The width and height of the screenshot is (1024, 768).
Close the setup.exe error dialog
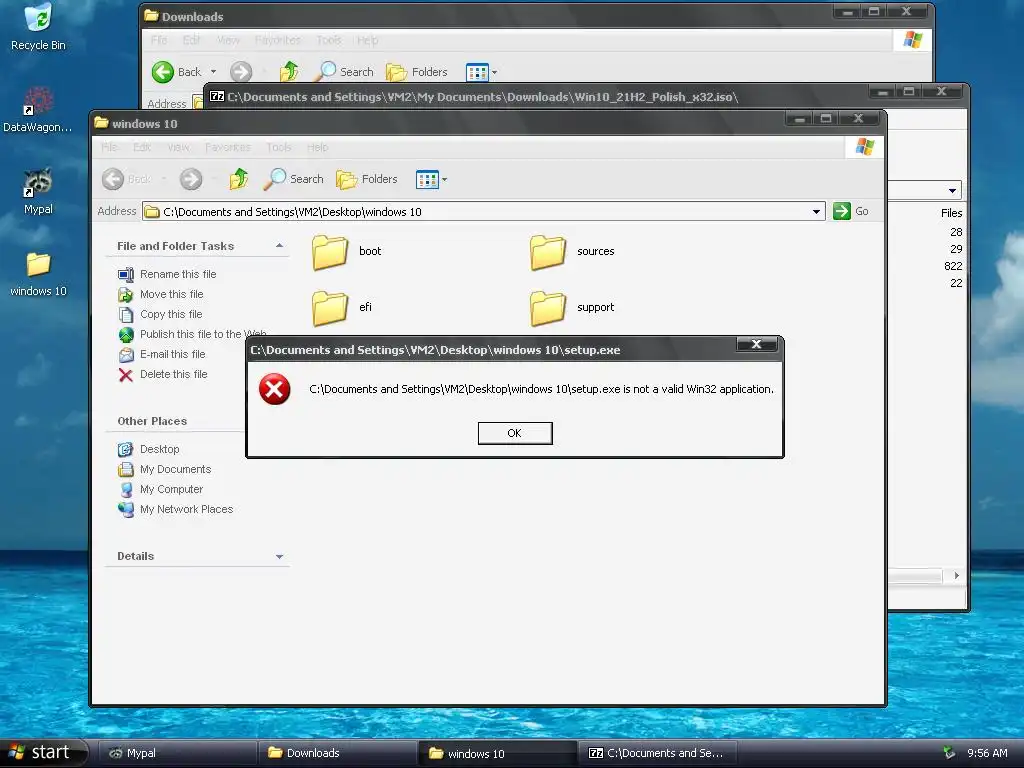pyautogui.click(x=756, y=344)
